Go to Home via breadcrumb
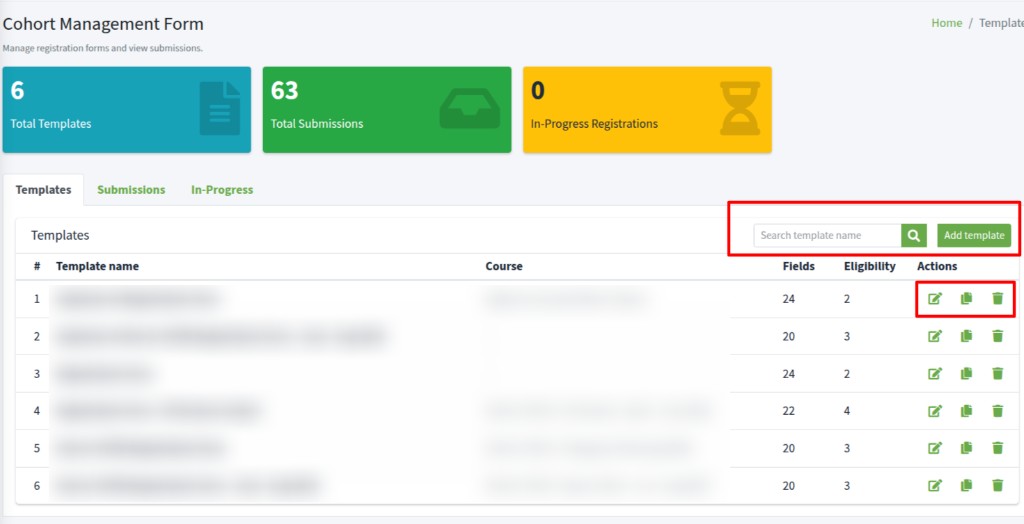The height and width of the screenshot is (524, 1024). (x=946, y=23)
